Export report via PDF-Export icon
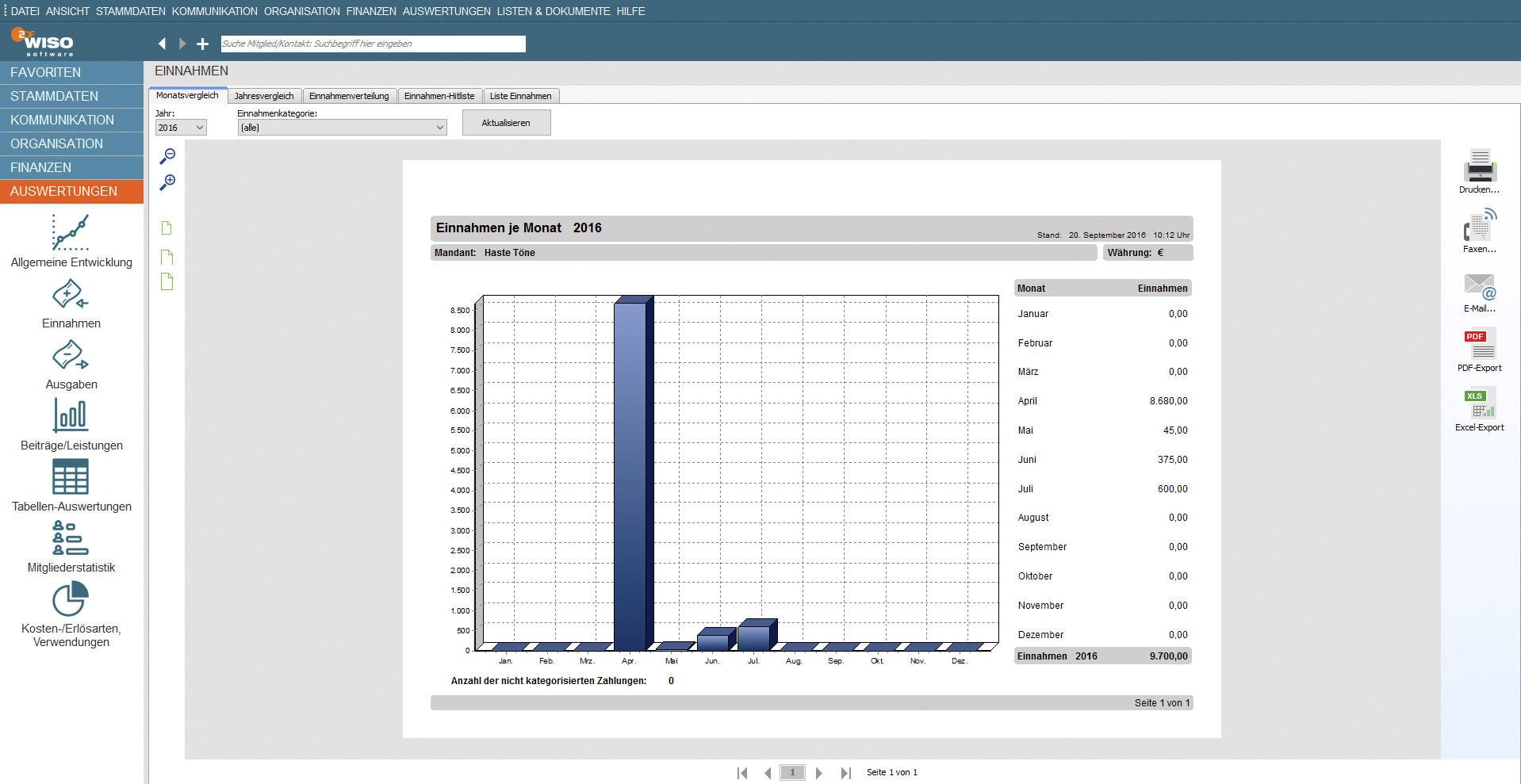The height and width of the screenshot is (784, 1521). coord(1479,344)
